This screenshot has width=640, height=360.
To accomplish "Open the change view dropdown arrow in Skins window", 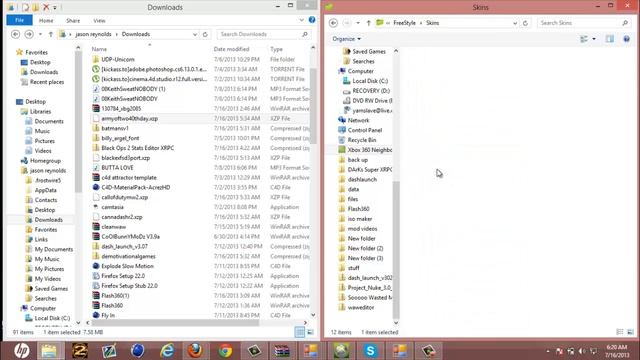I will click(594, 39).
